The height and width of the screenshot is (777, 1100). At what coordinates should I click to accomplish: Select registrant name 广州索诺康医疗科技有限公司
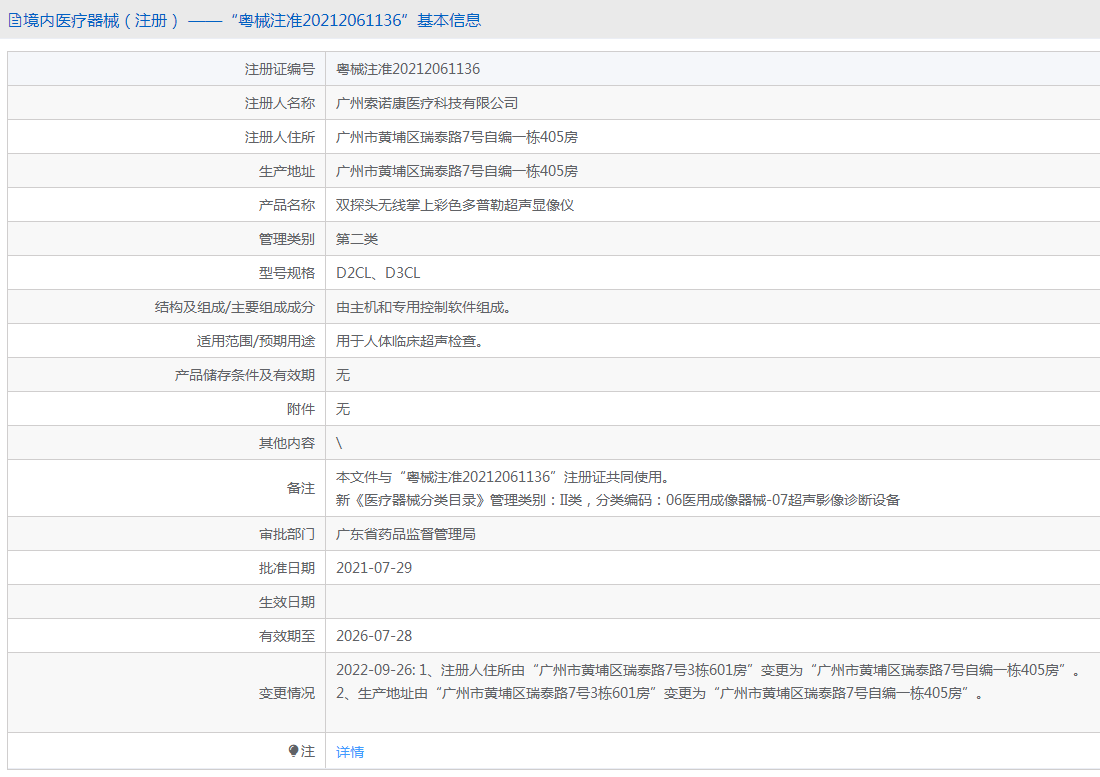pos(427,103)
